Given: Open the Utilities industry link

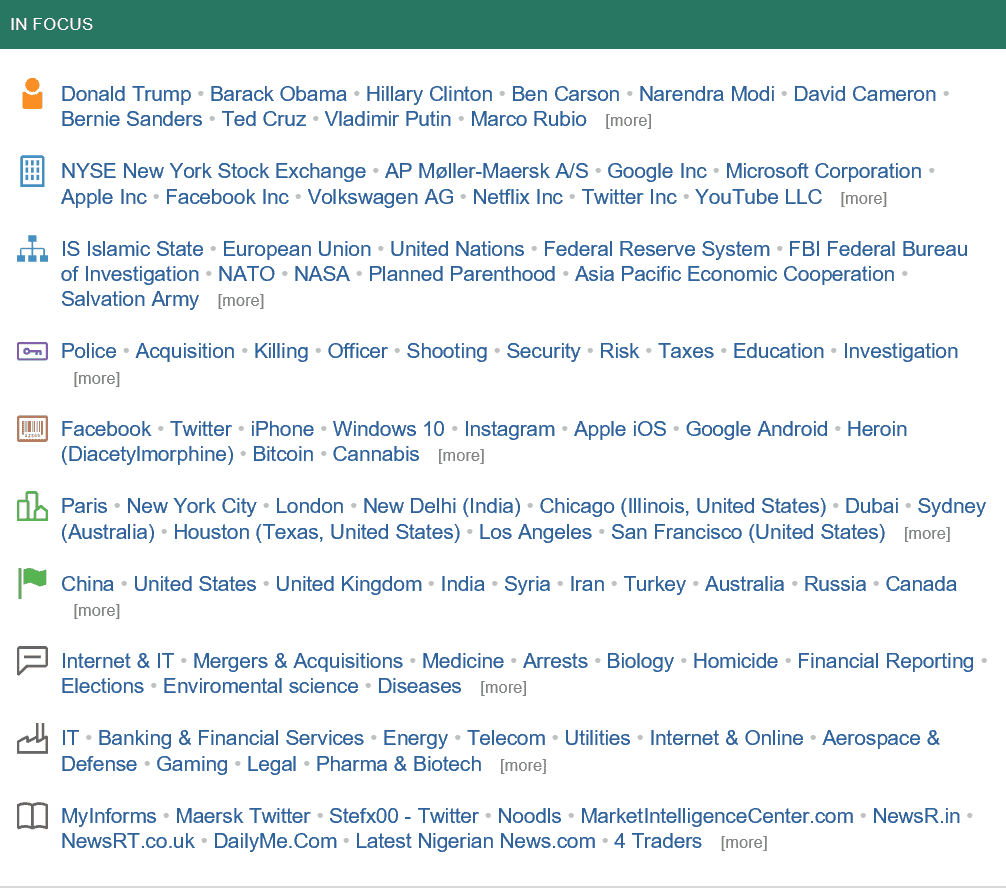Looking at the screenshot, I should click(598, 738).
